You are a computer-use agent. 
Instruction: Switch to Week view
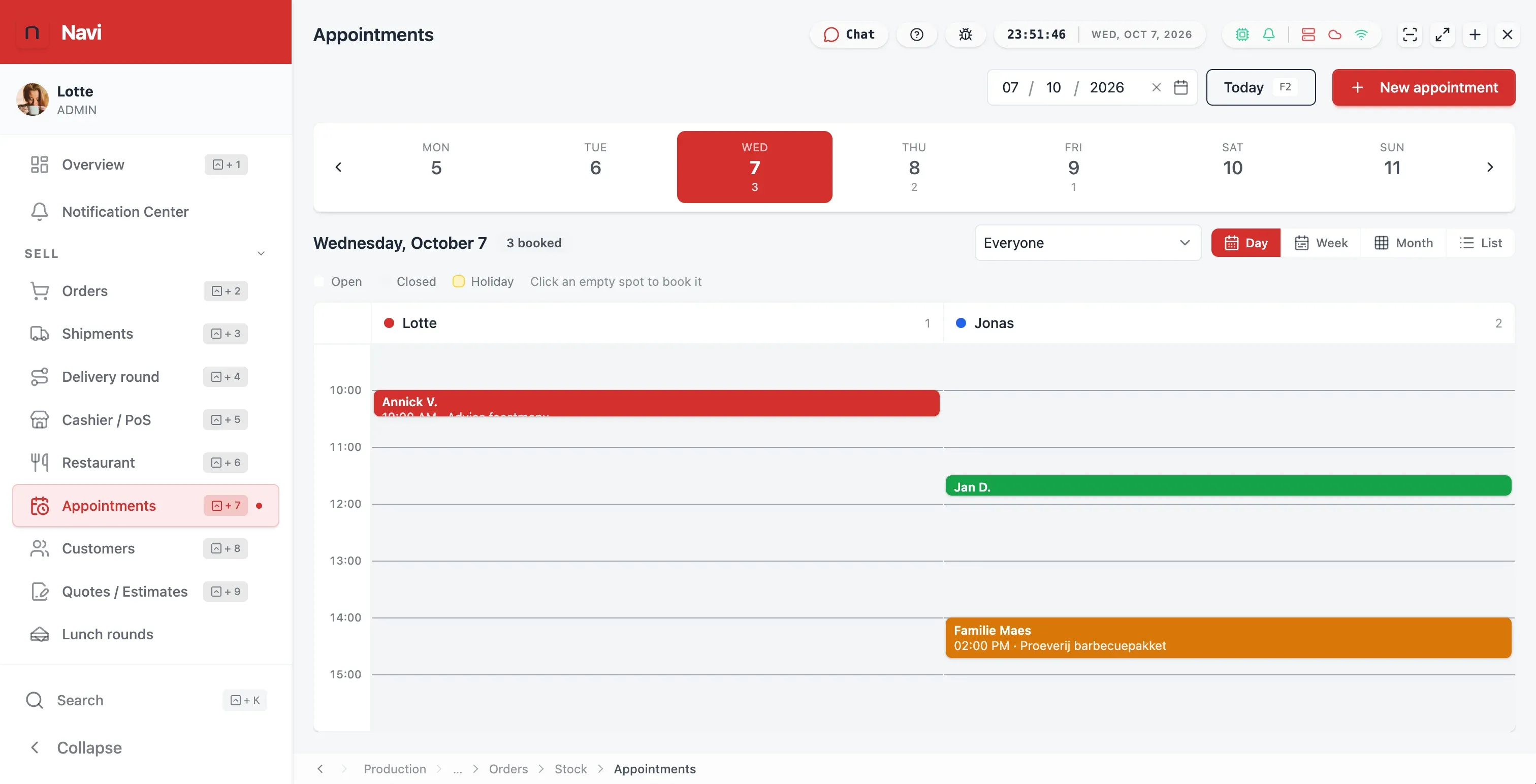[1321, 243]
